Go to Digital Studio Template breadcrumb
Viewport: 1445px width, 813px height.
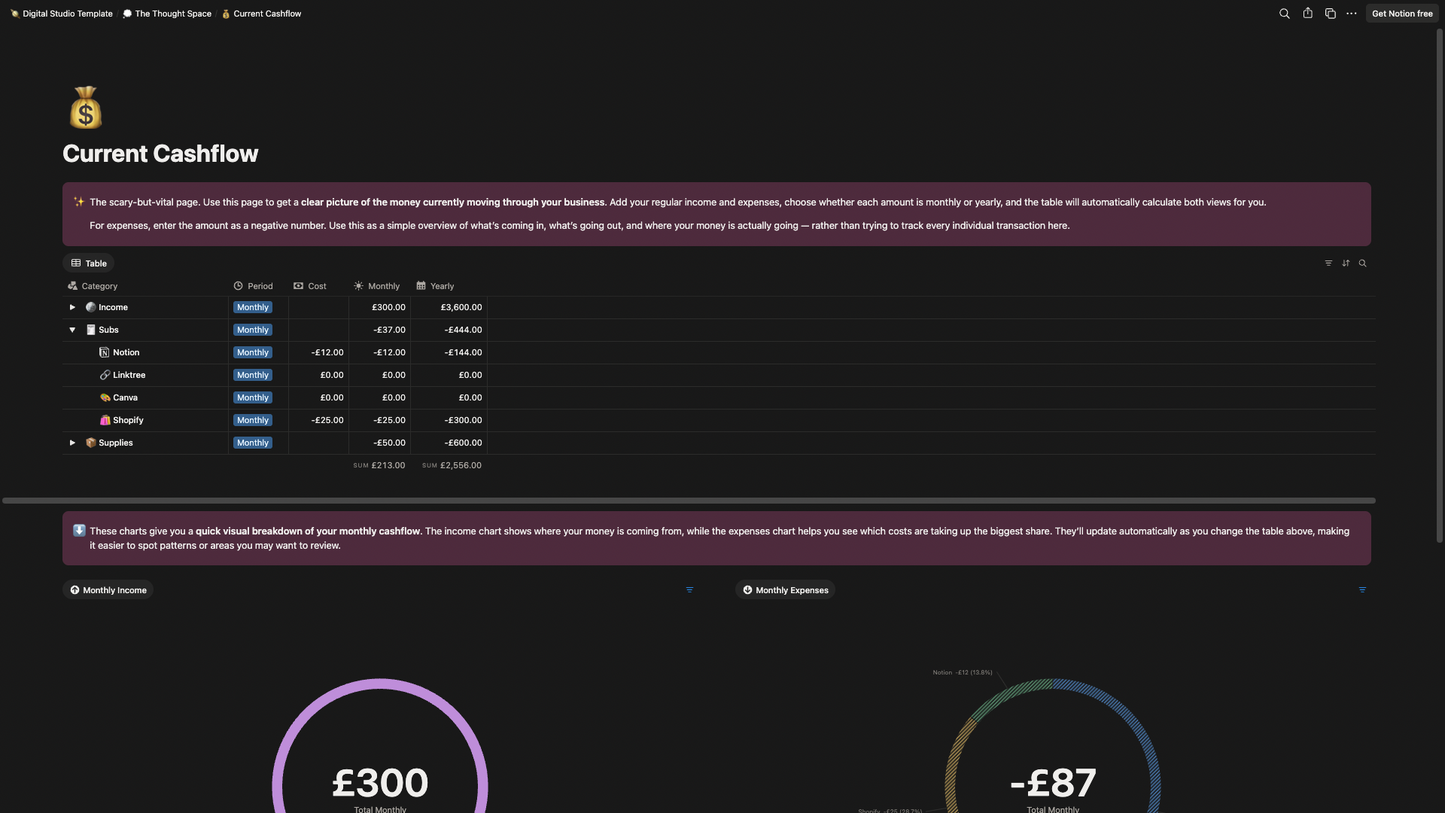(61, 14)
